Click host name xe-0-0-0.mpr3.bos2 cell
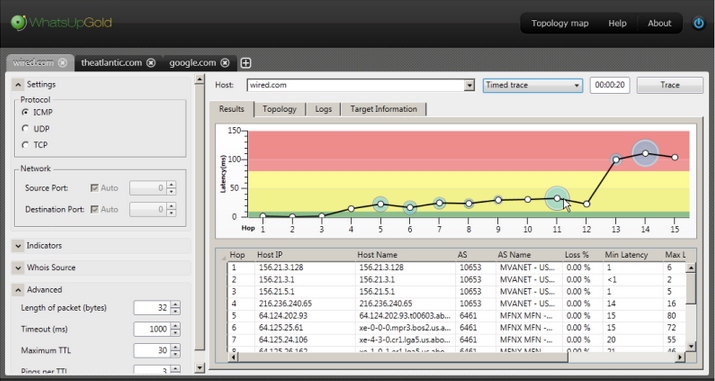Image resolution: width=715 pixels, height=381 pixels. click(x=405, y=328)
